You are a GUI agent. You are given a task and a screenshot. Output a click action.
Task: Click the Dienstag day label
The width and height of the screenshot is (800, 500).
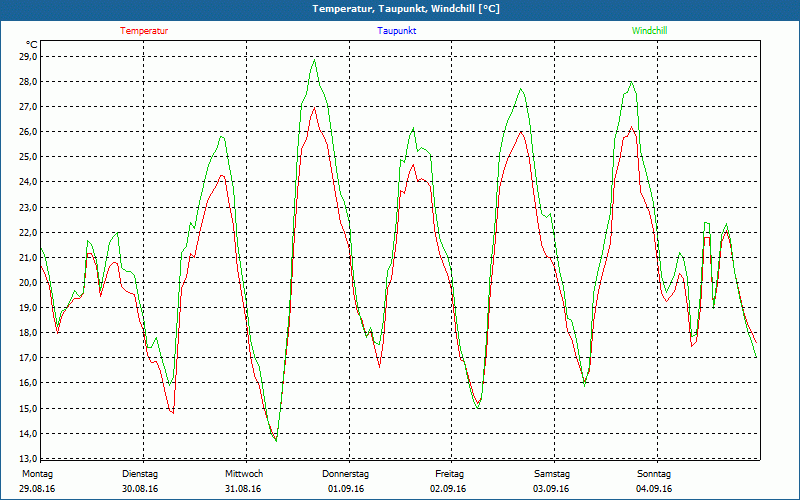tap(140, 474)
